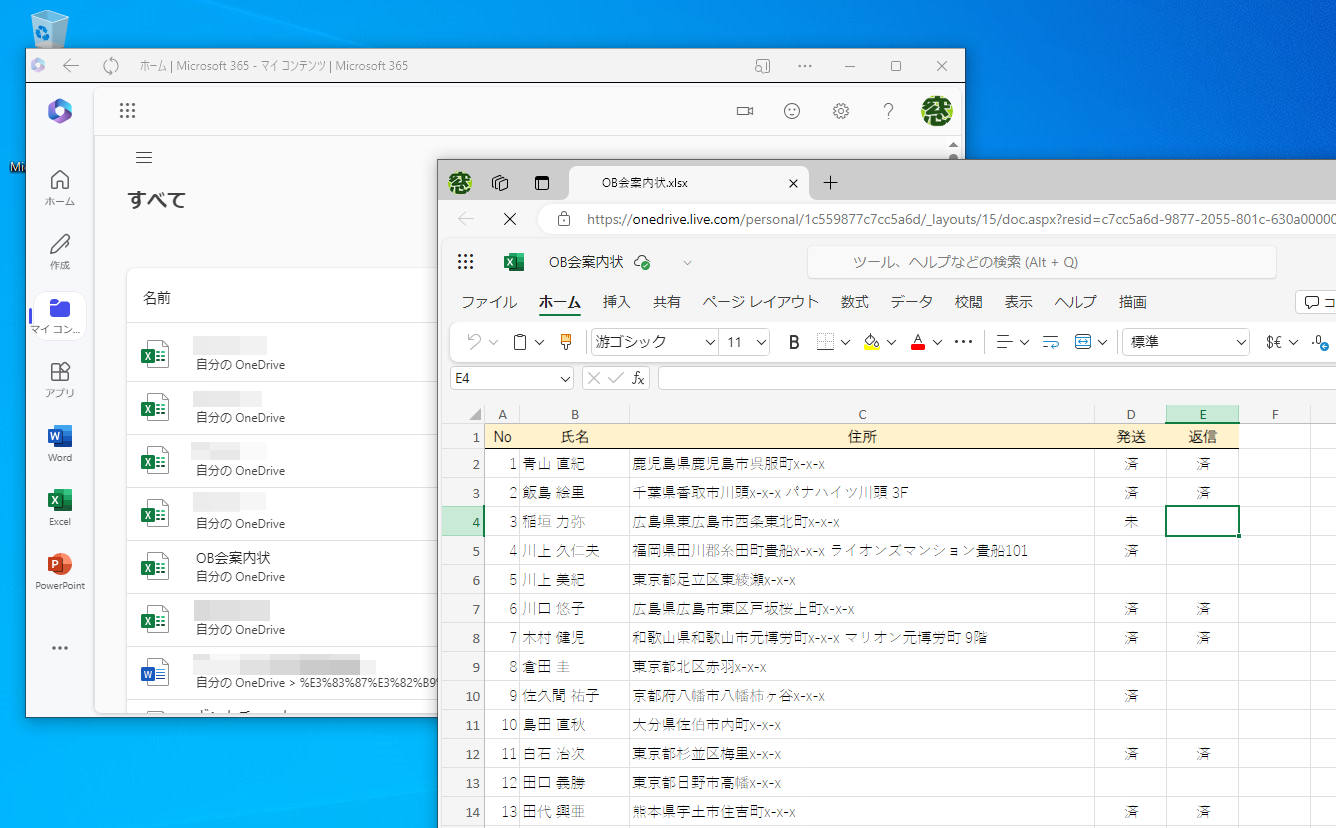Open the Fill Color bucket icon
This screenshot has height=828, width=1336.
pyautogui.click(x=869, y=341)
